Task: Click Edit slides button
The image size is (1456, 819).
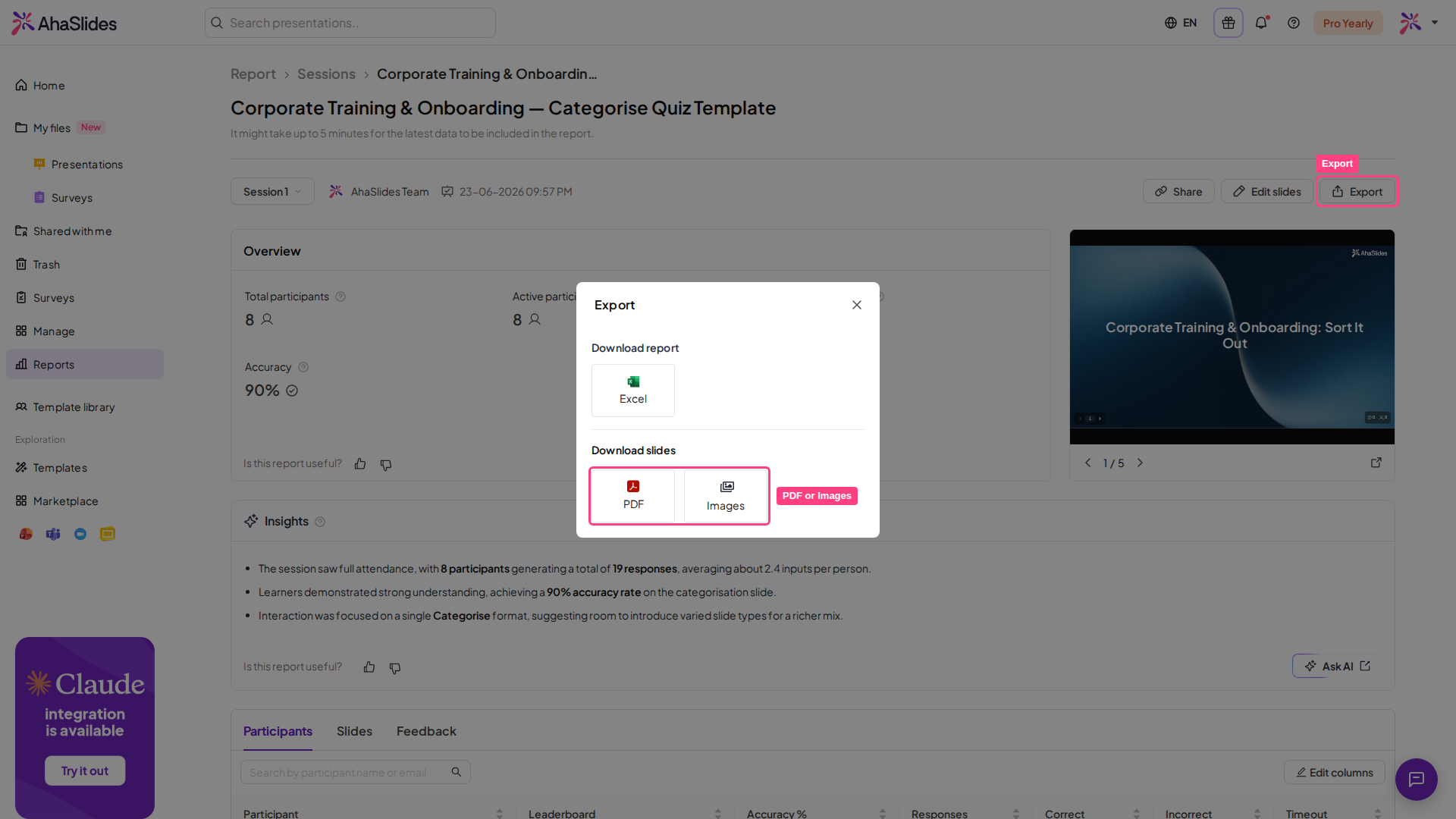Action: (x=1266, y=192)
